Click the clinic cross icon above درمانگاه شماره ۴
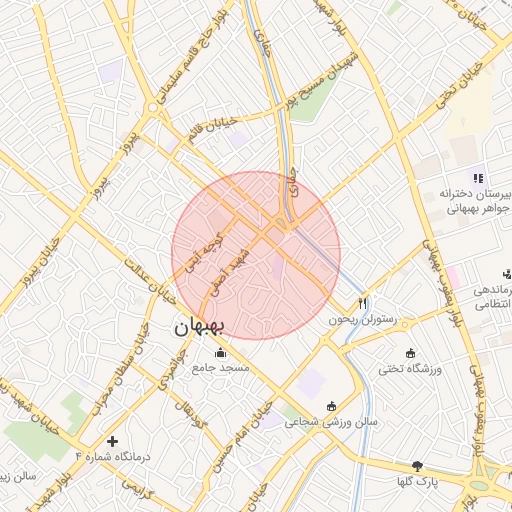Viewport: 512px width, 512px height. (x=112, y=442)
